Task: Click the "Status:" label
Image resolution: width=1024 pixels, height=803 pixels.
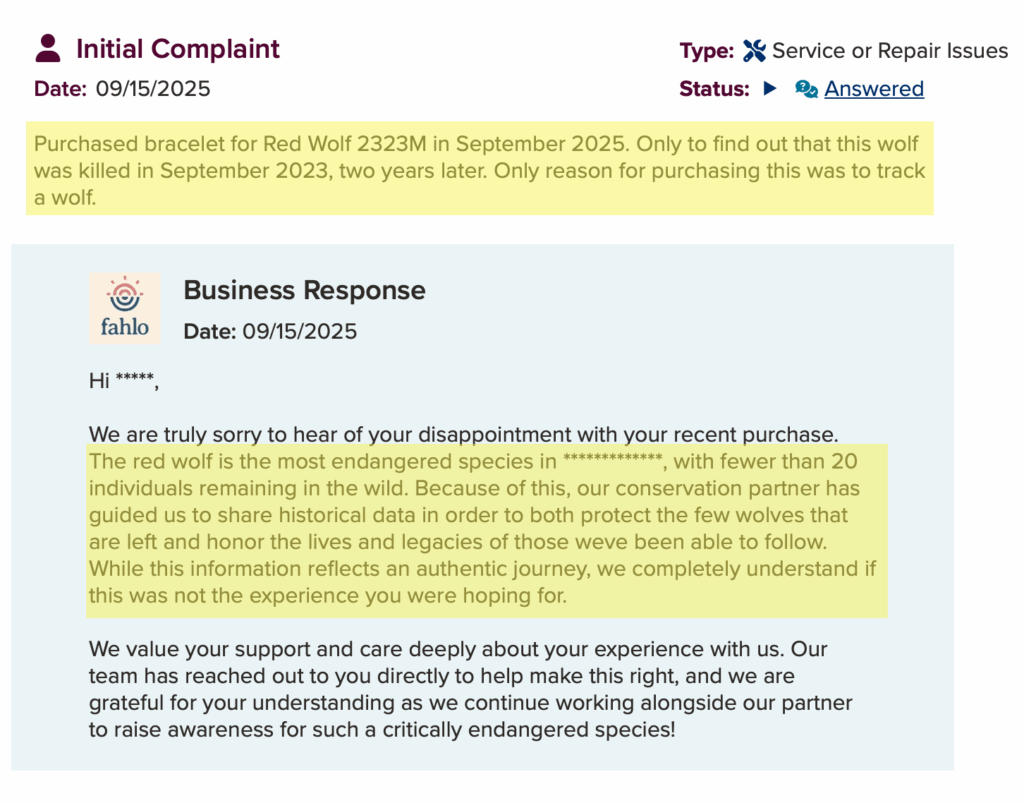Action: [714, 89]
